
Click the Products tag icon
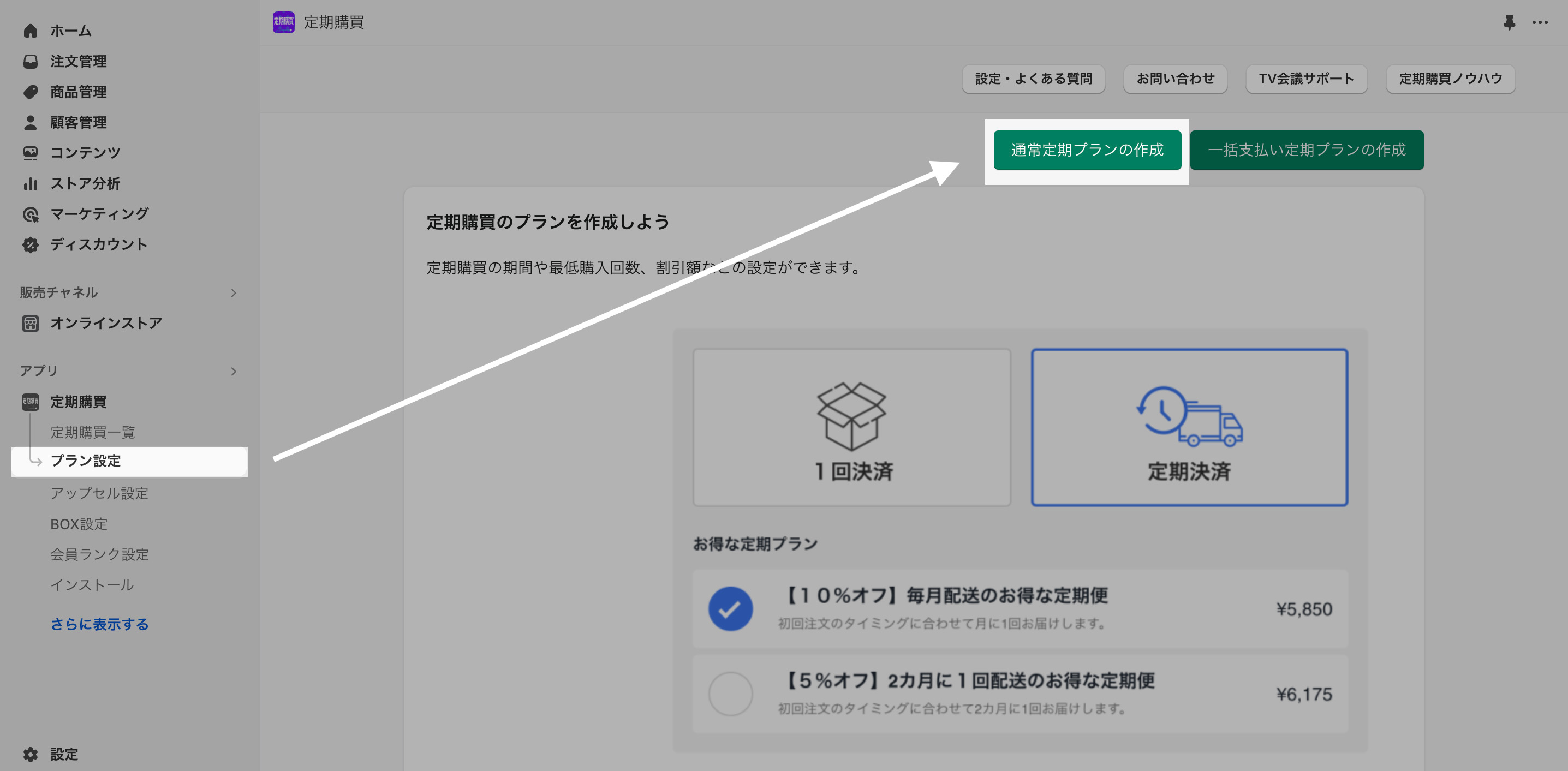point(31,92)
